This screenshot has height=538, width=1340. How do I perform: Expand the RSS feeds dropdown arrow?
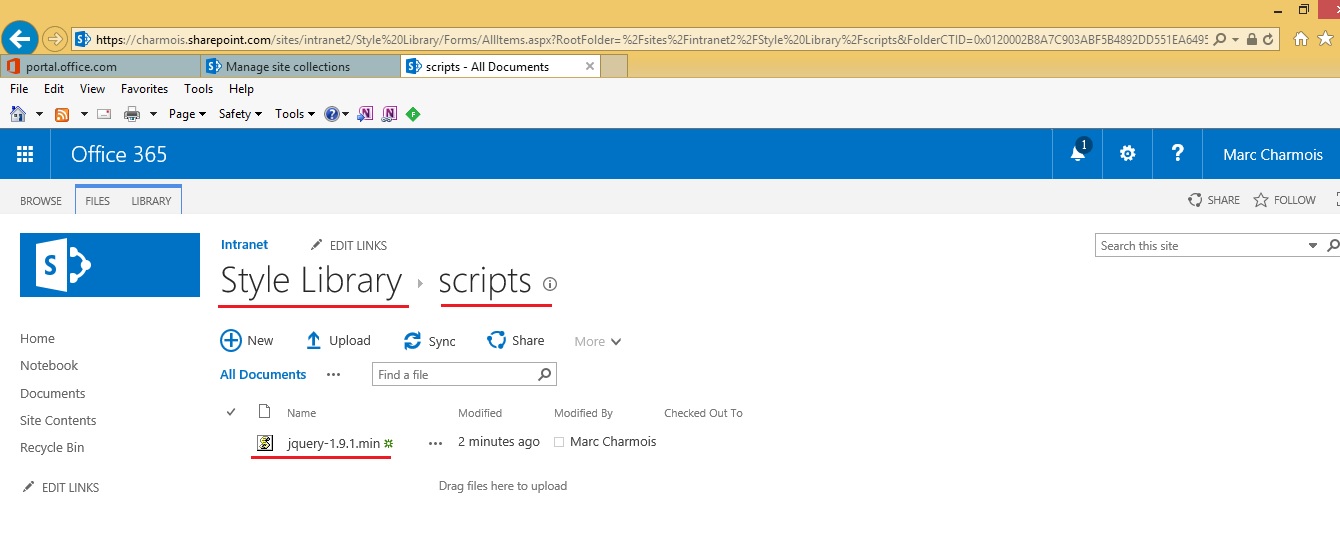(84, 114)
